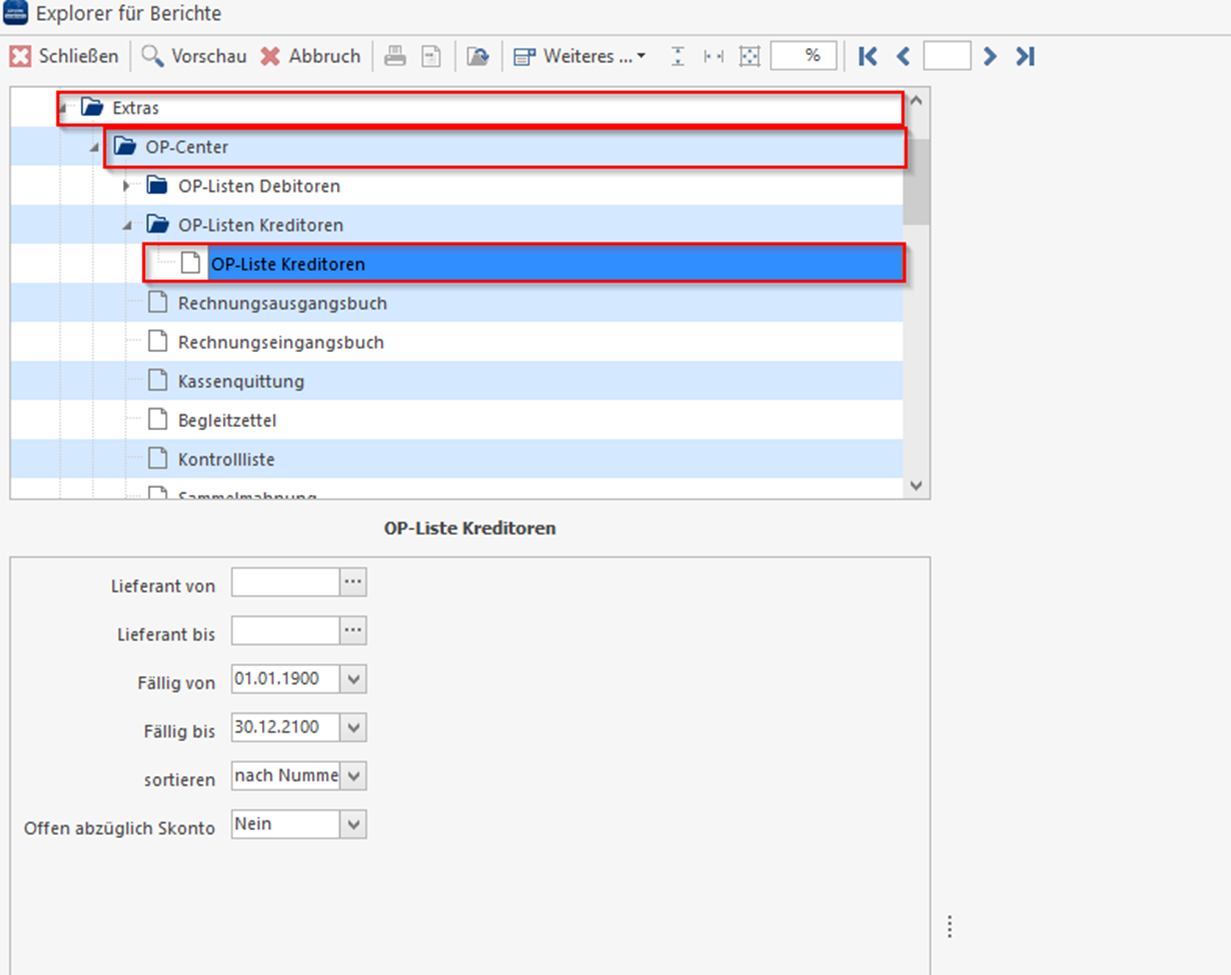The width and height of the screenshot is (1231, 975).
Task: Jump to the last page
Action: coord(1024,56)
